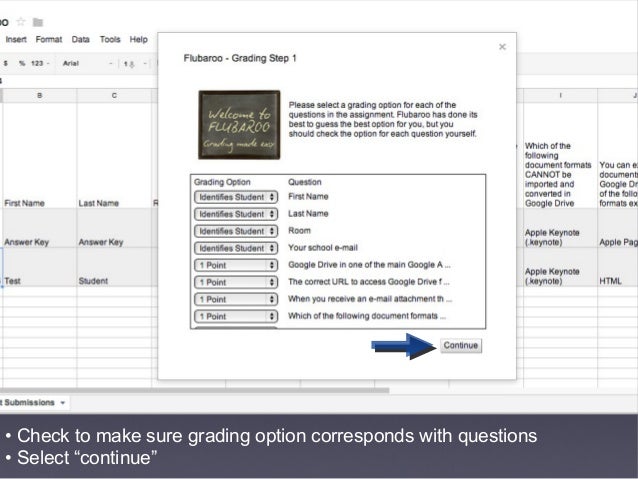The height and width of the screenshot is (479, 638).
Task: Click the percent format button
Action: pos(22,63)
